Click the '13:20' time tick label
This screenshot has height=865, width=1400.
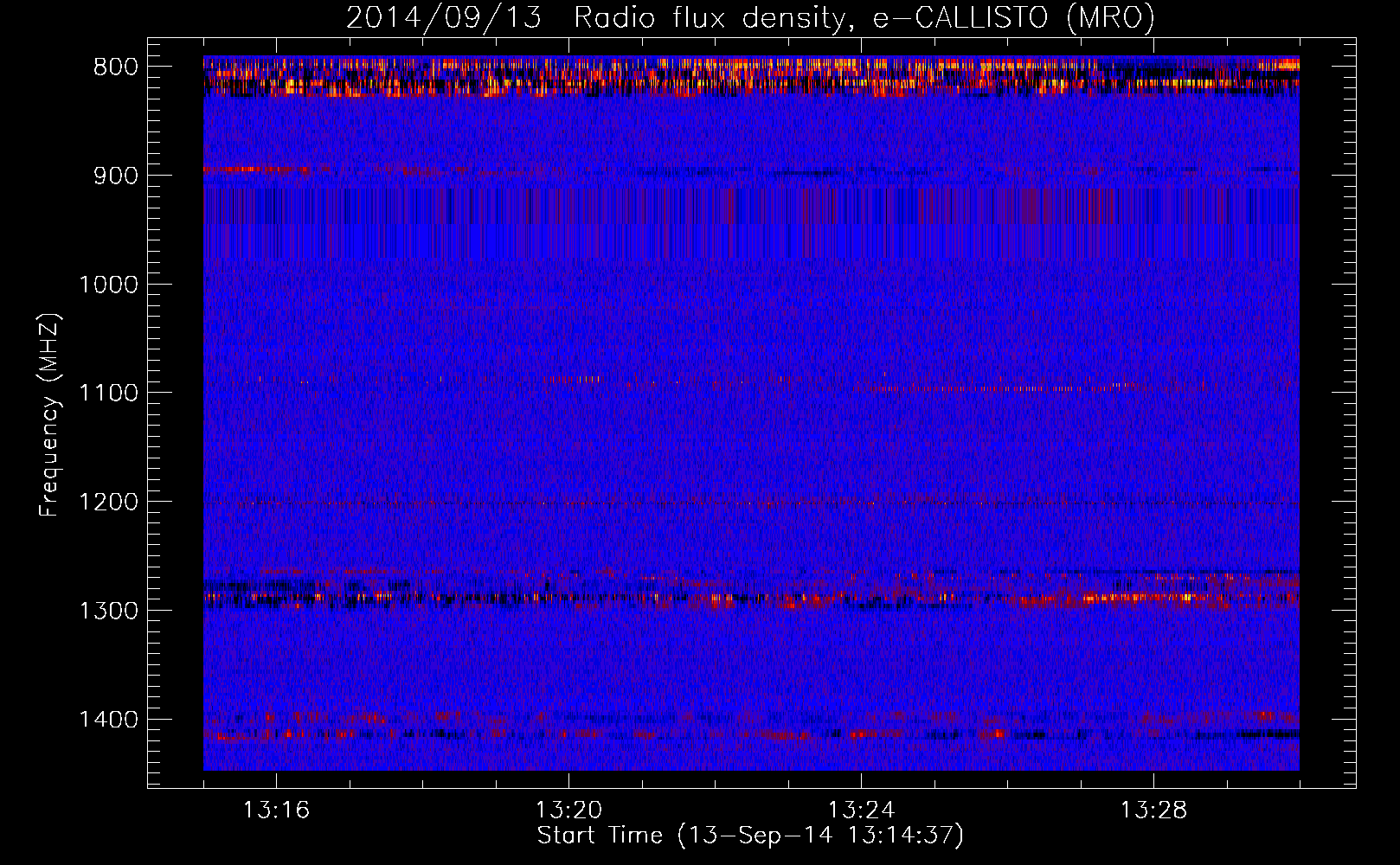click(568, 811)
